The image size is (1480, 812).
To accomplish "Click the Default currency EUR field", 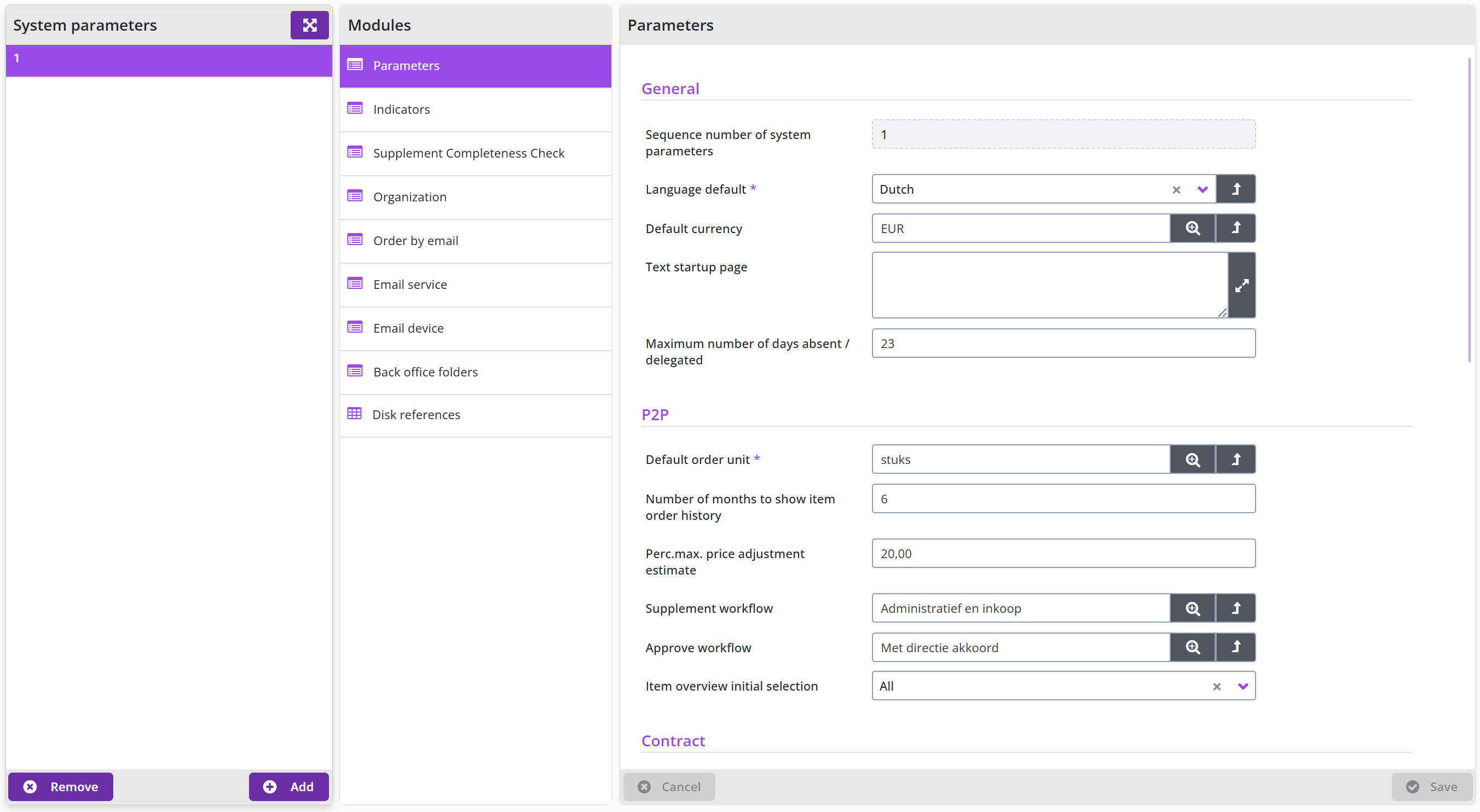I will 1020,228.
